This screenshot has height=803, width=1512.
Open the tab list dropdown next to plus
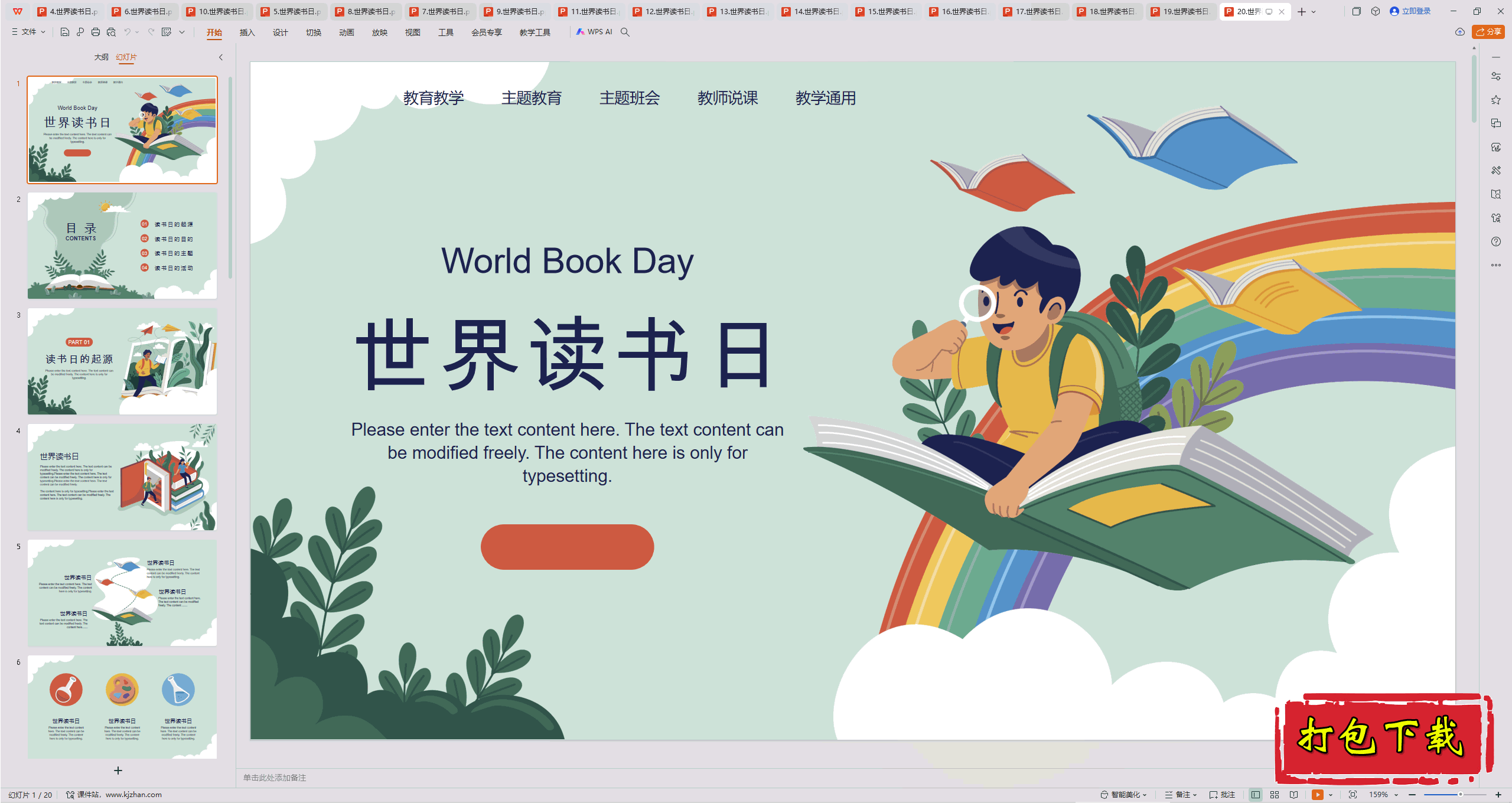pos(1314,11)
